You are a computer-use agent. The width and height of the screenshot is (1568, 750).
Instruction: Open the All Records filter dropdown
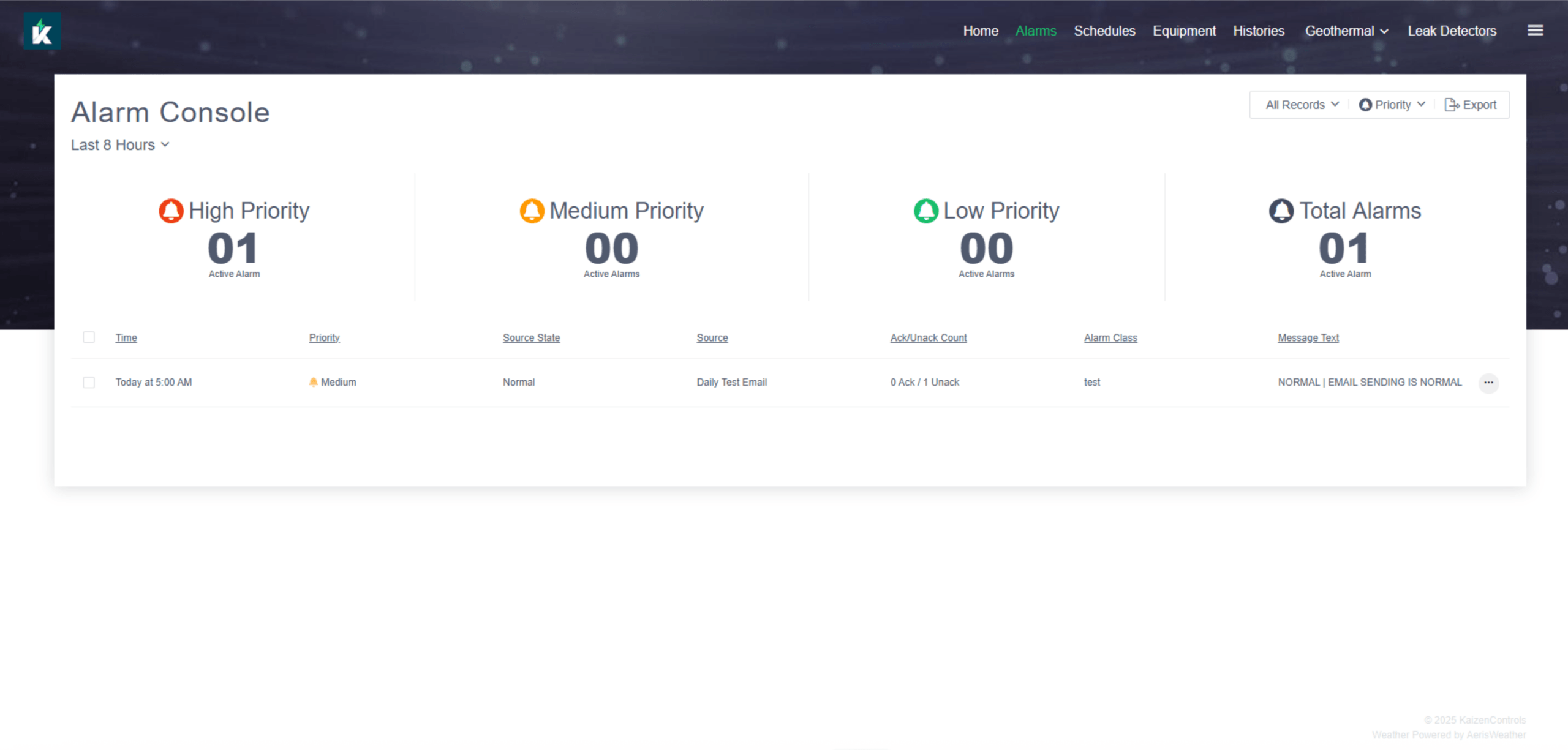(1302, 105)
